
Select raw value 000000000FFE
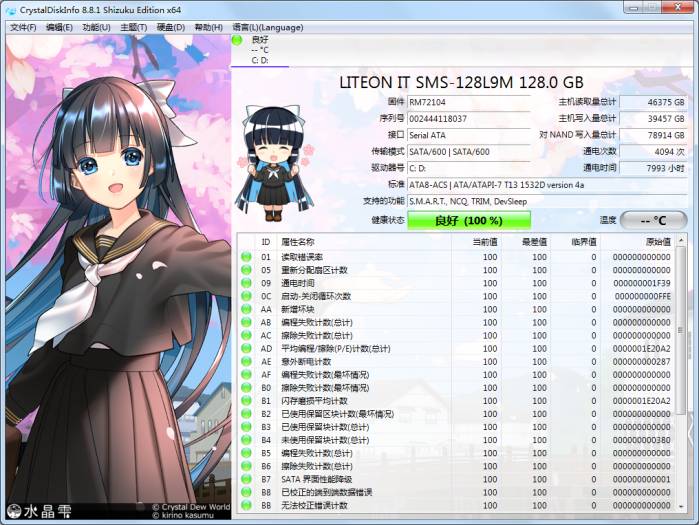pos(642,296)
